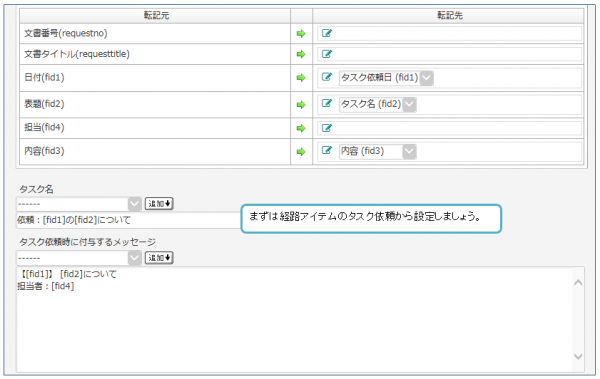Click 追加 button next to タスク名 selector

tap(159, 204)
